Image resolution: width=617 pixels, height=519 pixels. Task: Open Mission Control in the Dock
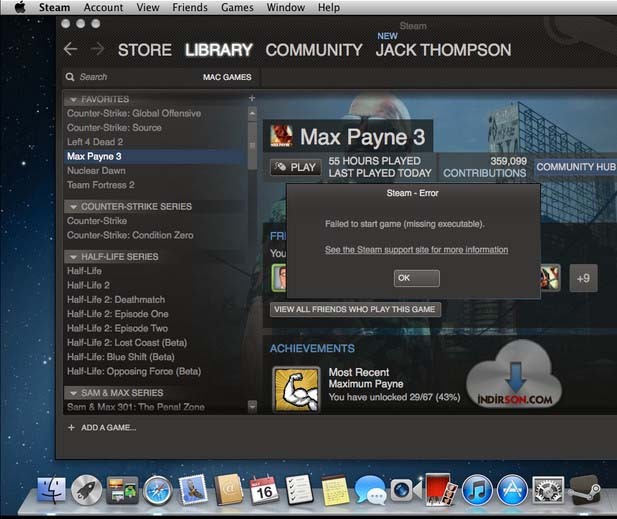coord(122,490)
